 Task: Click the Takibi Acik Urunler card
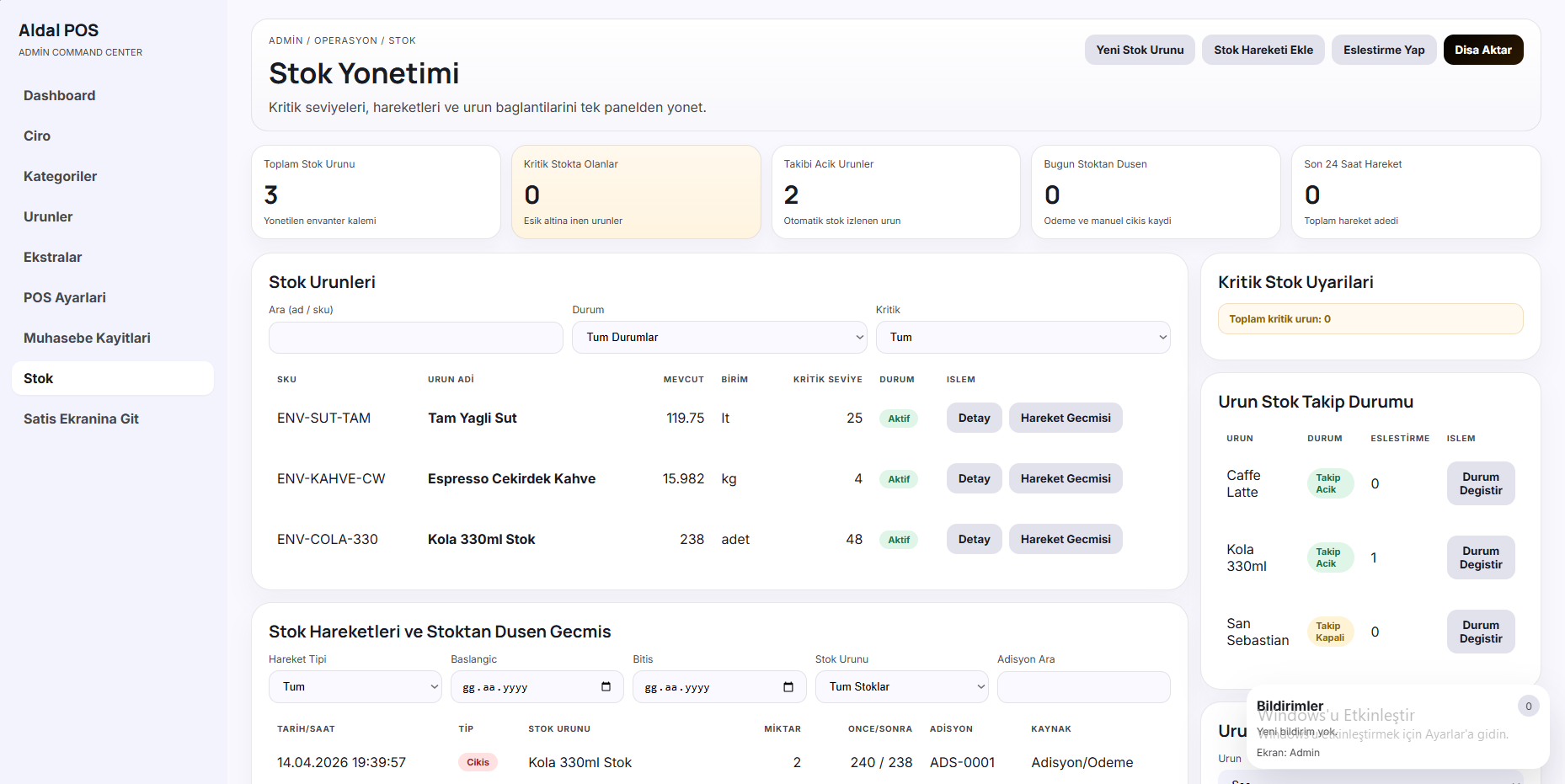896,192
